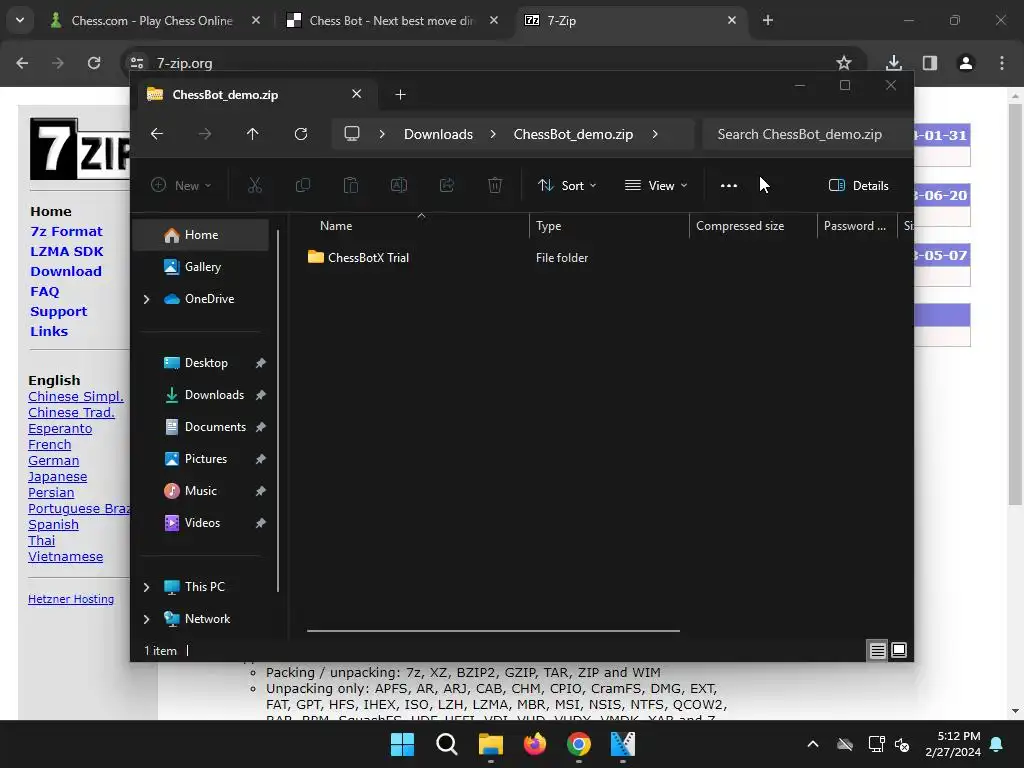Open Chrome downloads icon

[x=893, y=63]
